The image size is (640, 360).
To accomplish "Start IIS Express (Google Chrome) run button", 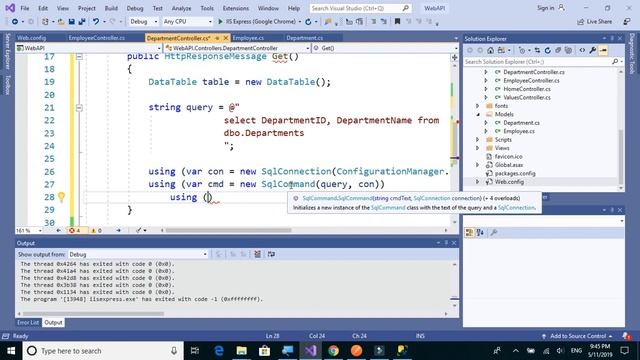I will tap(257, 22).
